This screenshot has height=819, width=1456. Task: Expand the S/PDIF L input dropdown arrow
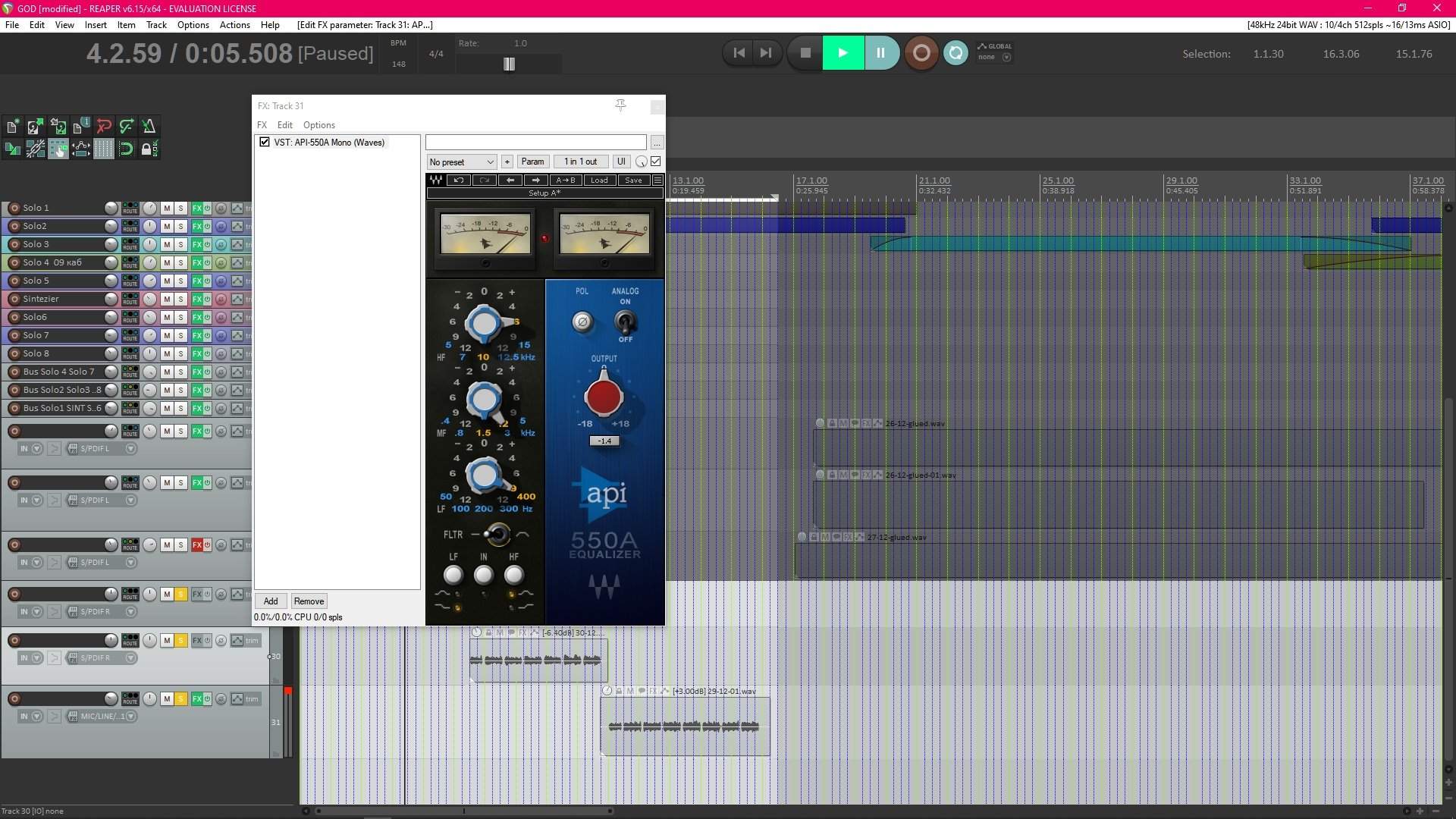tap(130, 449)
